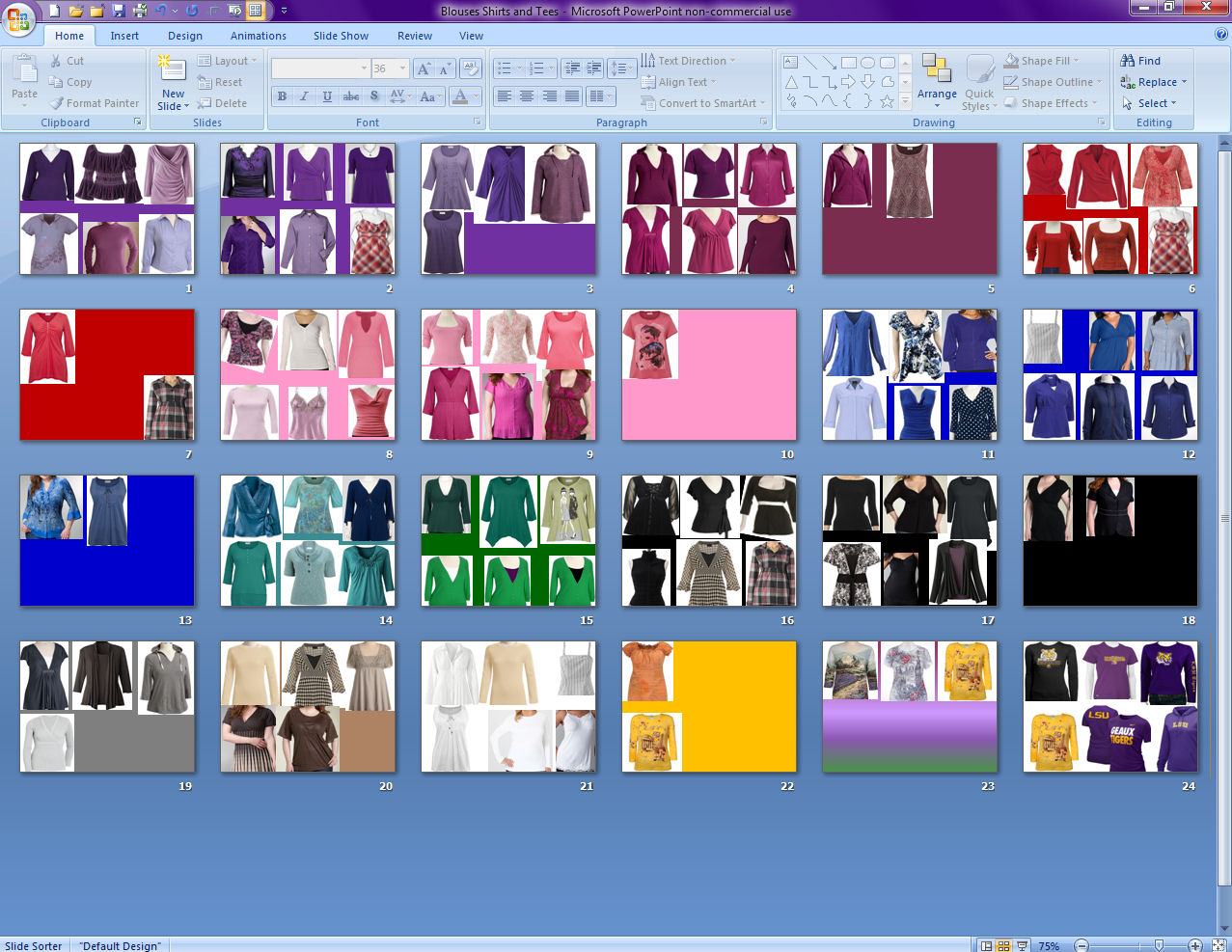Image resolution: width=1232 pixels, height=952 pixels.
Task: Open the Animations ribbon tab
Action: [x=258, y=36]
